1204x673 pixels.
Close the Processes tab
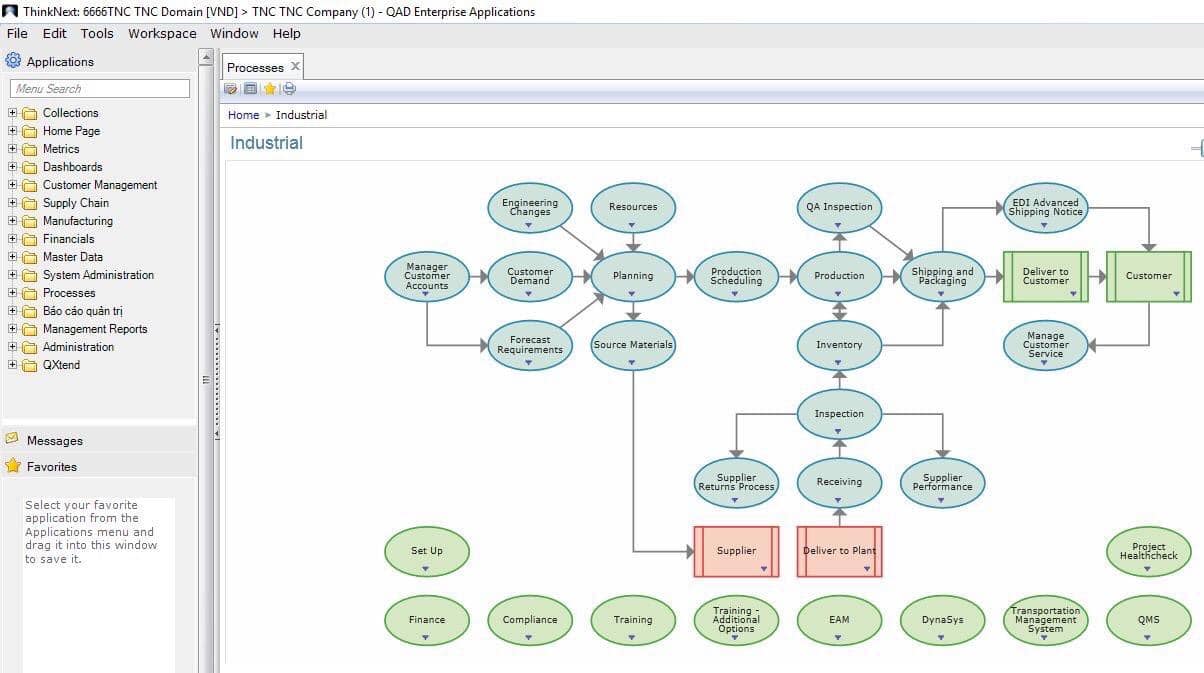click(x=295, y=66)
